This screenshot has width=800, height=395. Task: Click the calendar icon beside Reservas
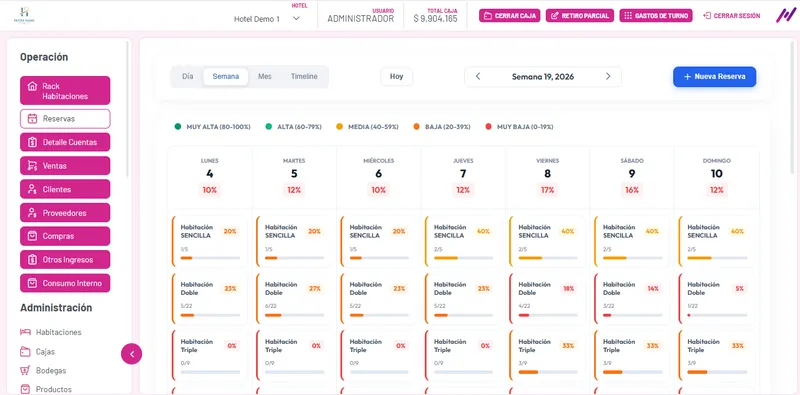tap(32, 118)
